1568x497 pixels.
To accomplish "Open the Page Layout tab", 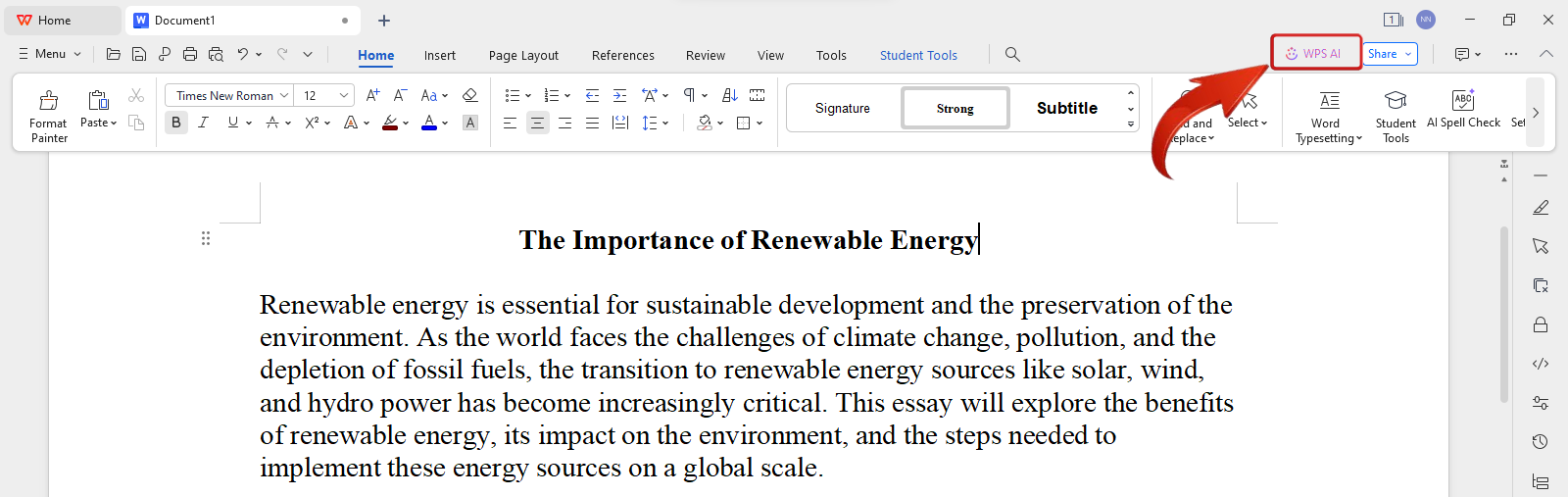I will point(523,56).
